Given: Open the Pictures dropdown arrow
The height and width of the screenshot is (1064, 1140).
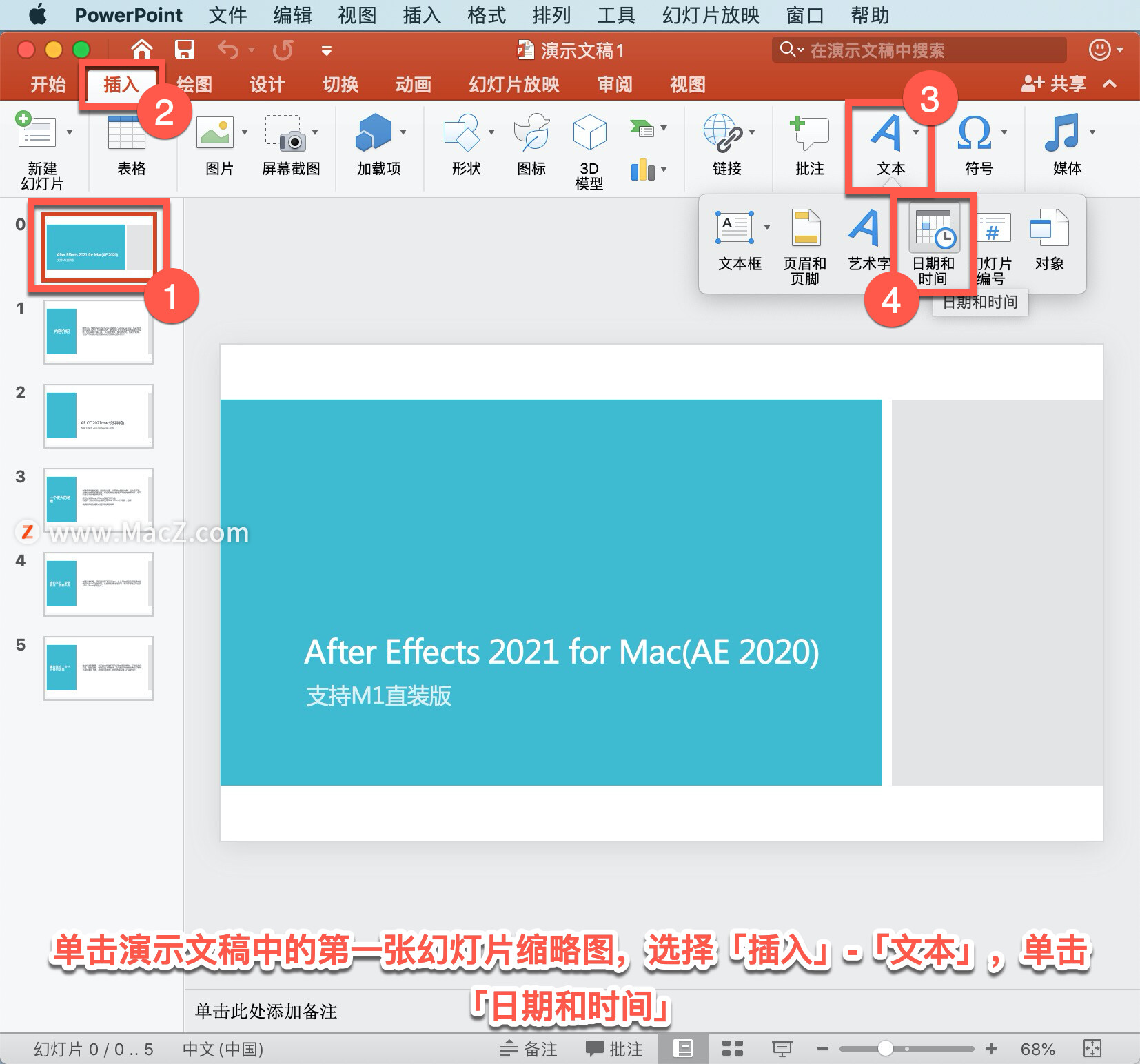Looking at the screenshot, I should pos(245,132).
